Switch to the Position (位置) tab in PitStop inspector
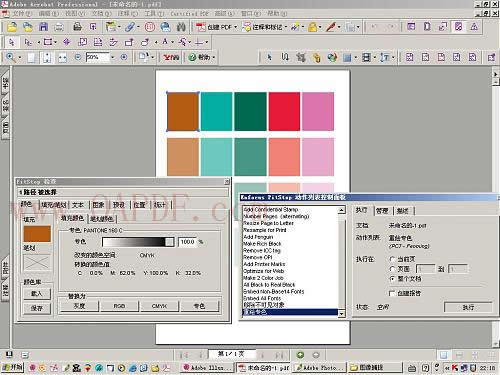This screenshot has height=375, width=500. point(139,205)
